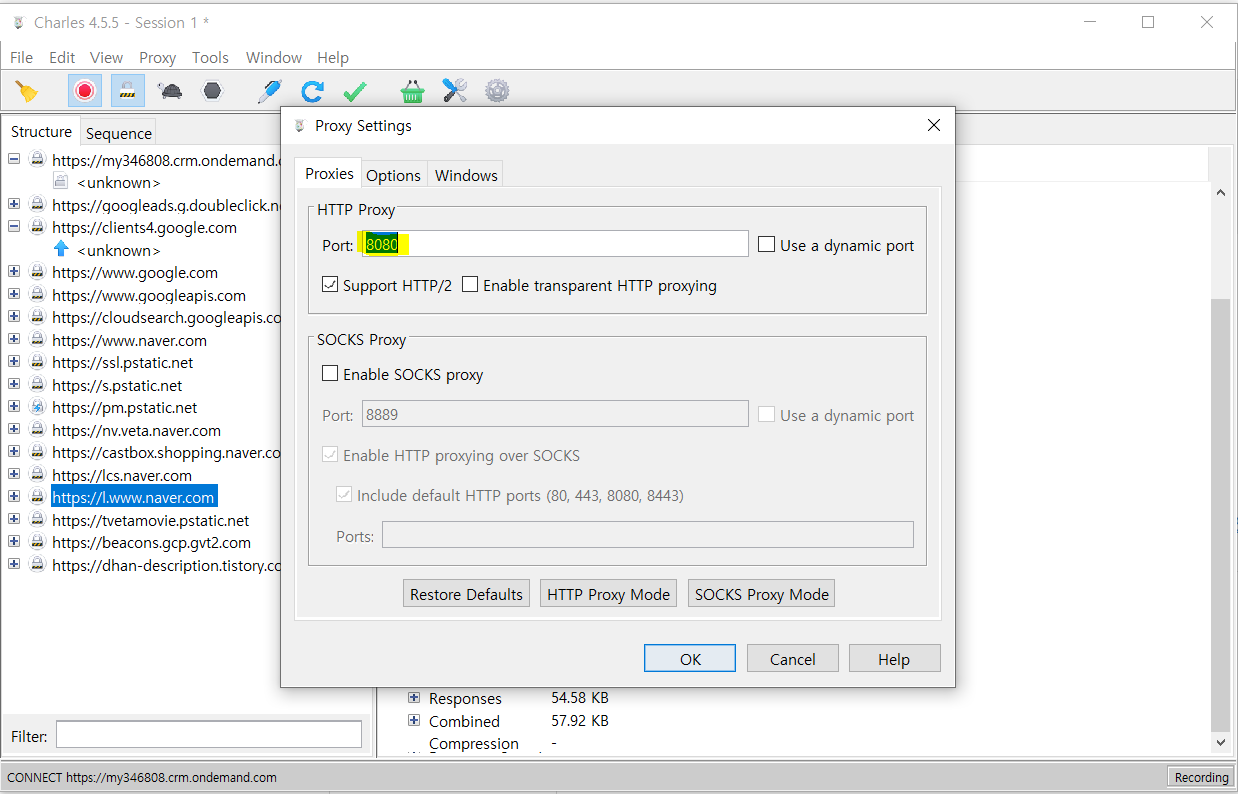
Task: Click the broom Clear Session icon
Action: point(27,91)
